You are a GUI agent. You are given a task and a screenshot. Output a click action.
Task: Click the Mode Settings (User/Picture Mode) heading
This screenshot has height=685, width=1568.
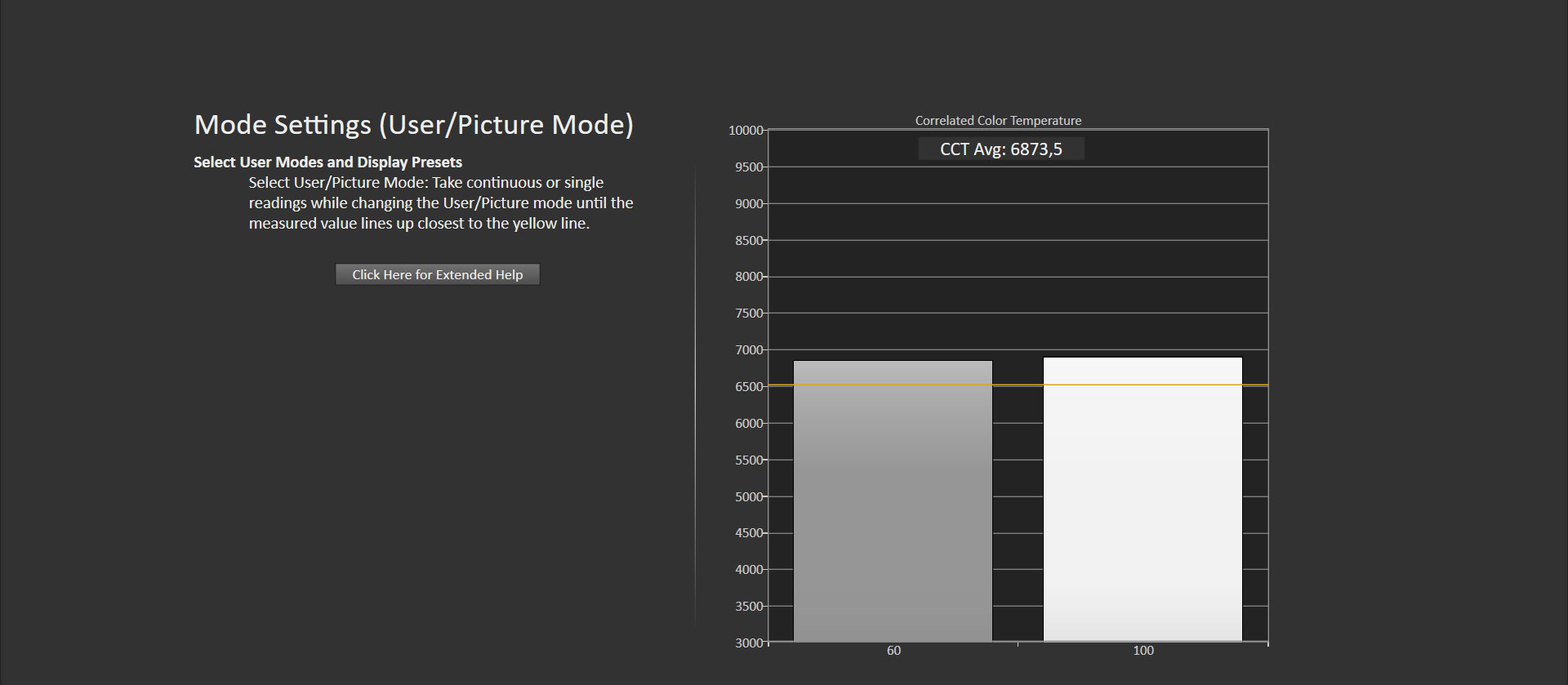point(414,124)
